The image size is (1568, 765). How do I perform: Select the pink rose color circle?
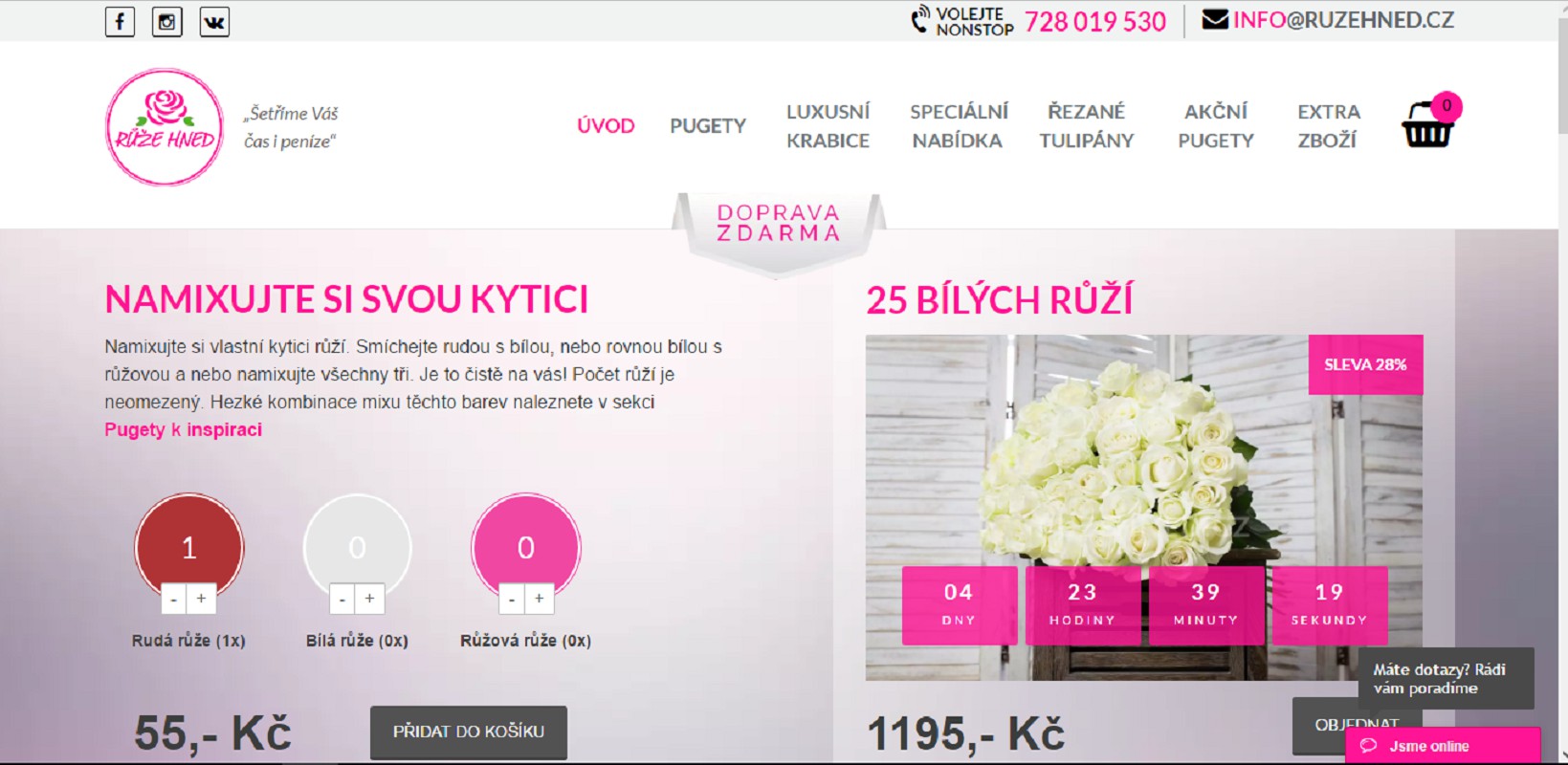[526, 546]
